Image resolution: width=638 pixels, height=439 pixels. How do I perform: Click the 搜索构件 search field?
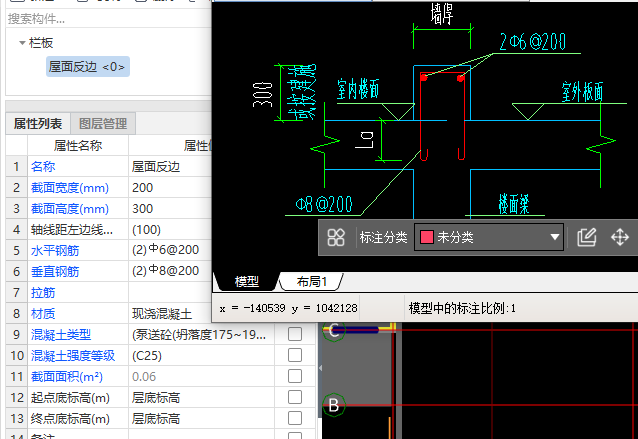coord(108,19)
